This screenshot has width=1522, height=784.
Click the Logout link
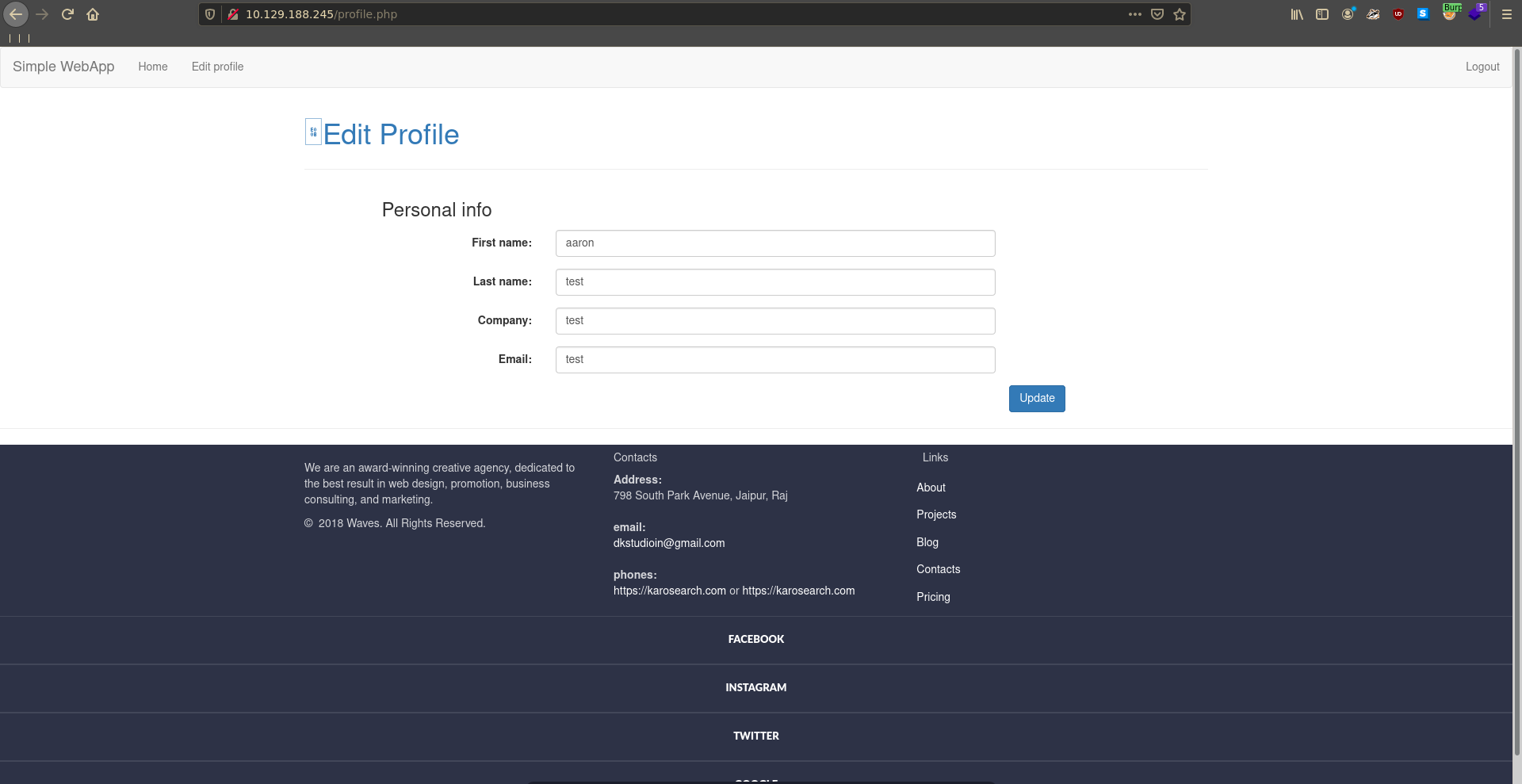click(1482, 67)
